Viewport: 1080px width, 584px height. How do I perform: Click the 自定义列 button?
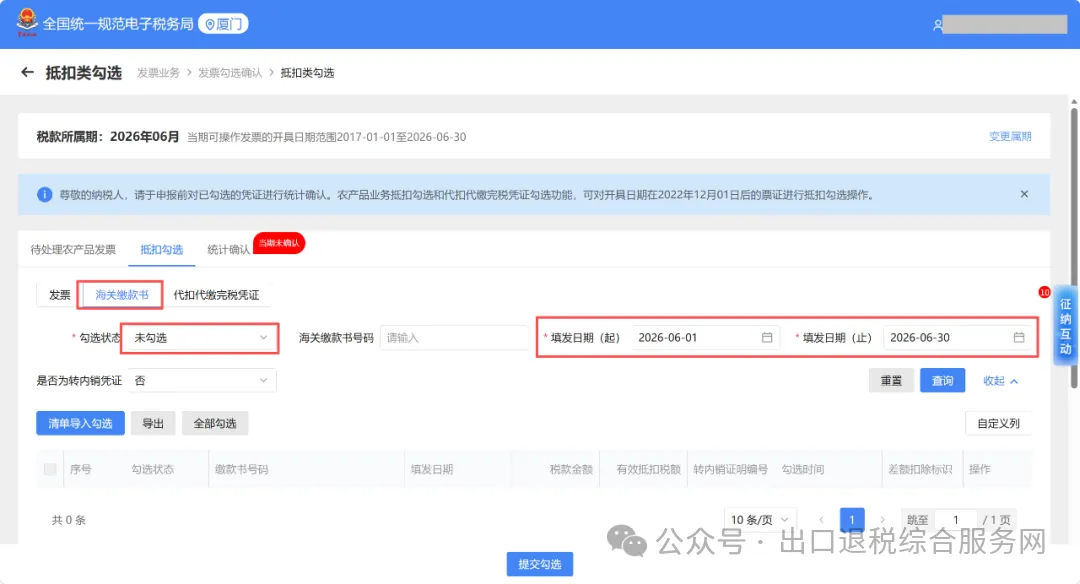998,424
